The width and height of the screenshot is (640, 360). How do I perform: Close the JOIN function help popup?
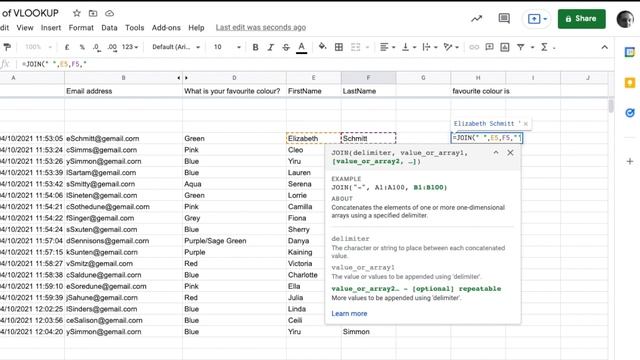coord(510,153)
